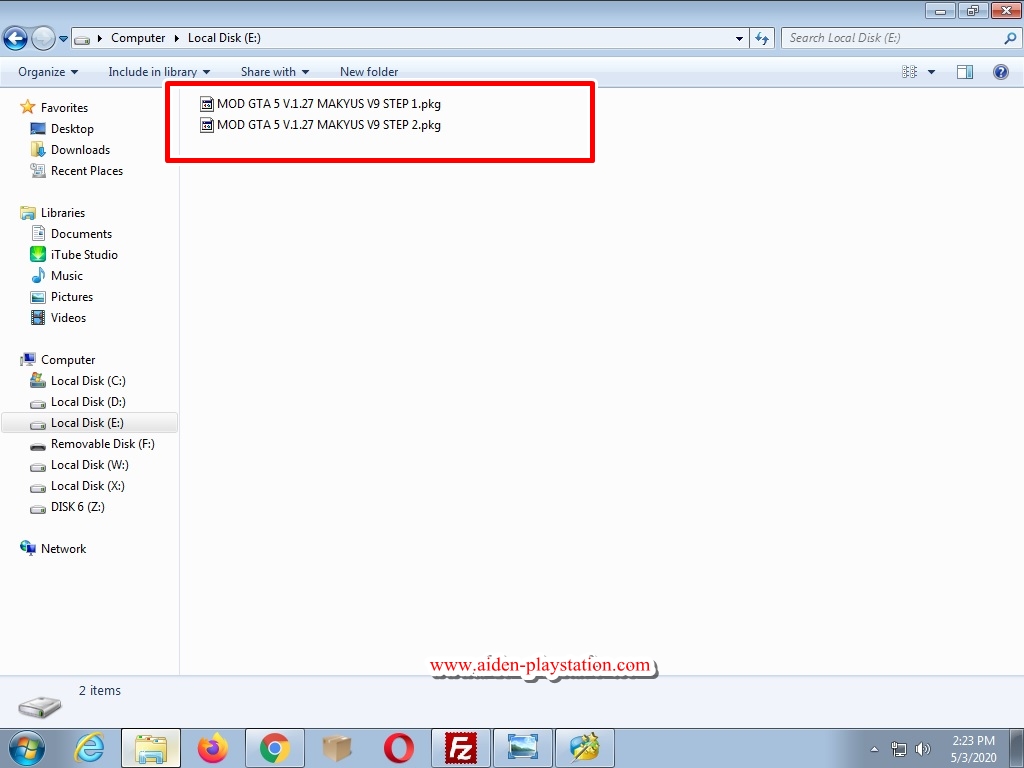Image resolution: width=1024 pixels, height=768 pixels.
Task: Refresh the folder with the refresh button
Action: 762,39
